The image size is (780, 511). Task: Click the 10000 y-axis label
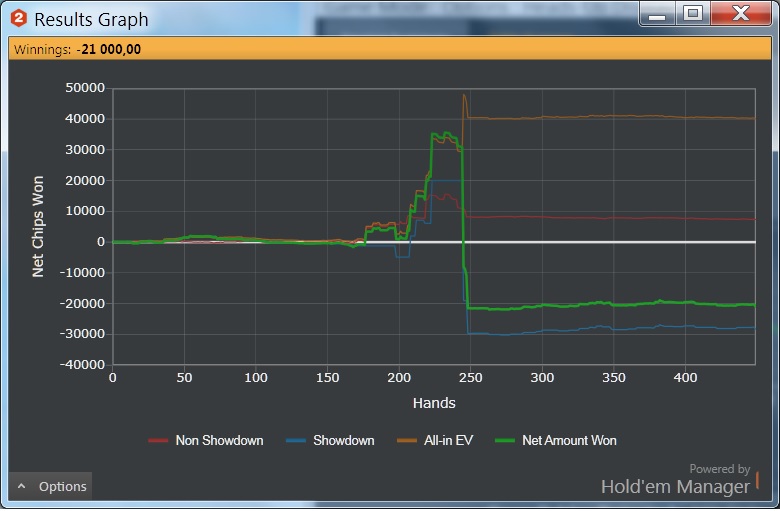[x=85, y=211]
